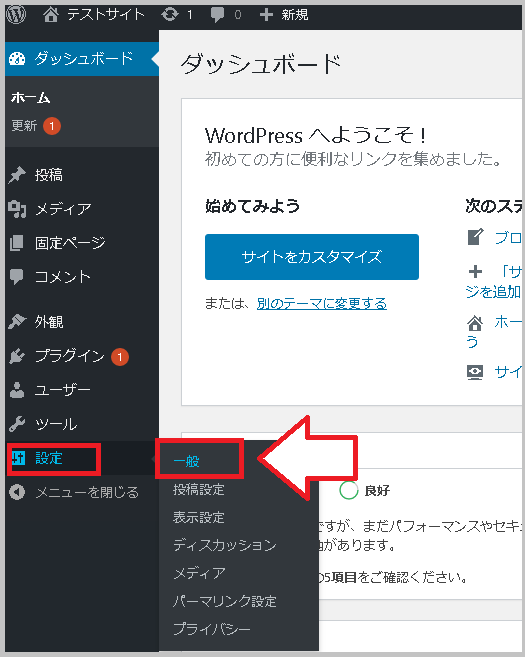The height and width of the screenshot is (657, 525).
Task: Click the 固定ページ pages icon
Action: [17, 243]
